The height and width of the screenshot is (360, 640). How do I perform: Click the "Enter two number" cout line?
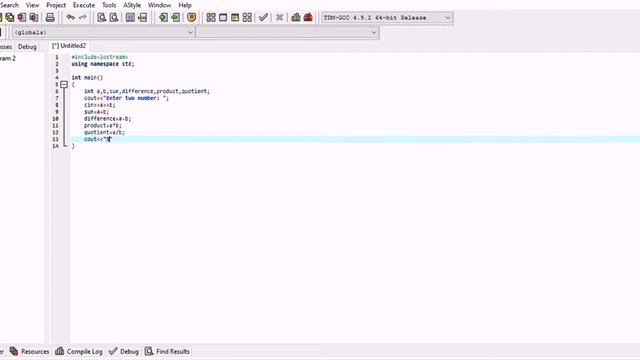[x=126, y=98]
